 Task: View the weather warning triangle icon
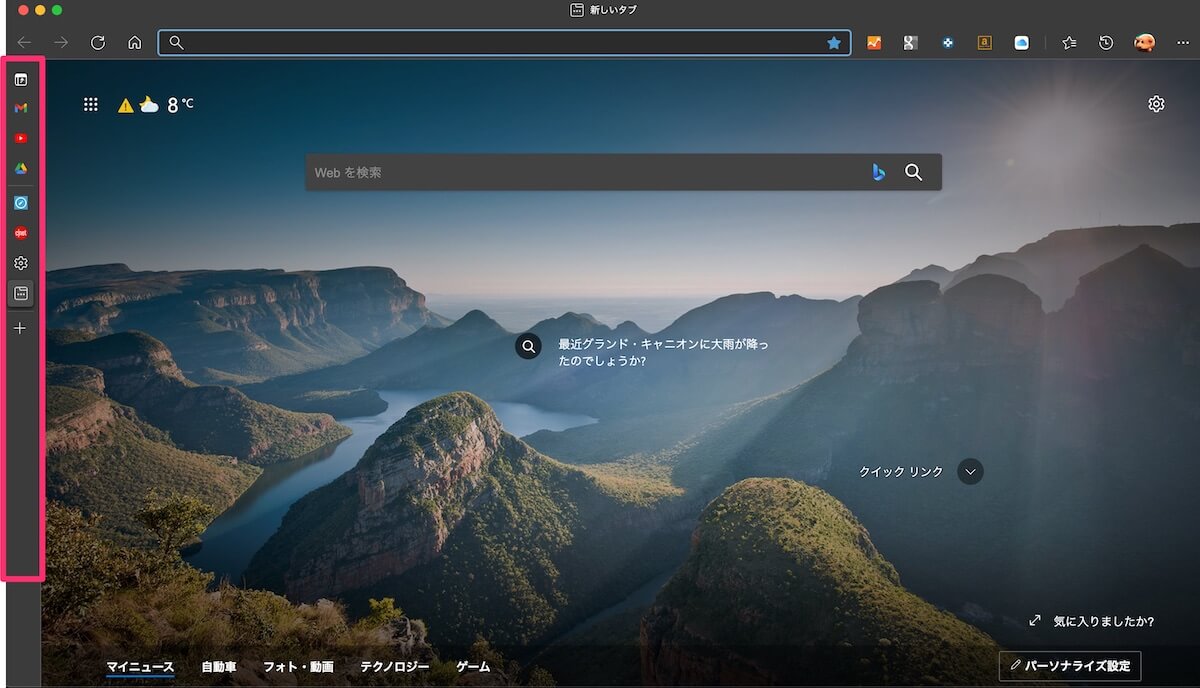(125, 105)
